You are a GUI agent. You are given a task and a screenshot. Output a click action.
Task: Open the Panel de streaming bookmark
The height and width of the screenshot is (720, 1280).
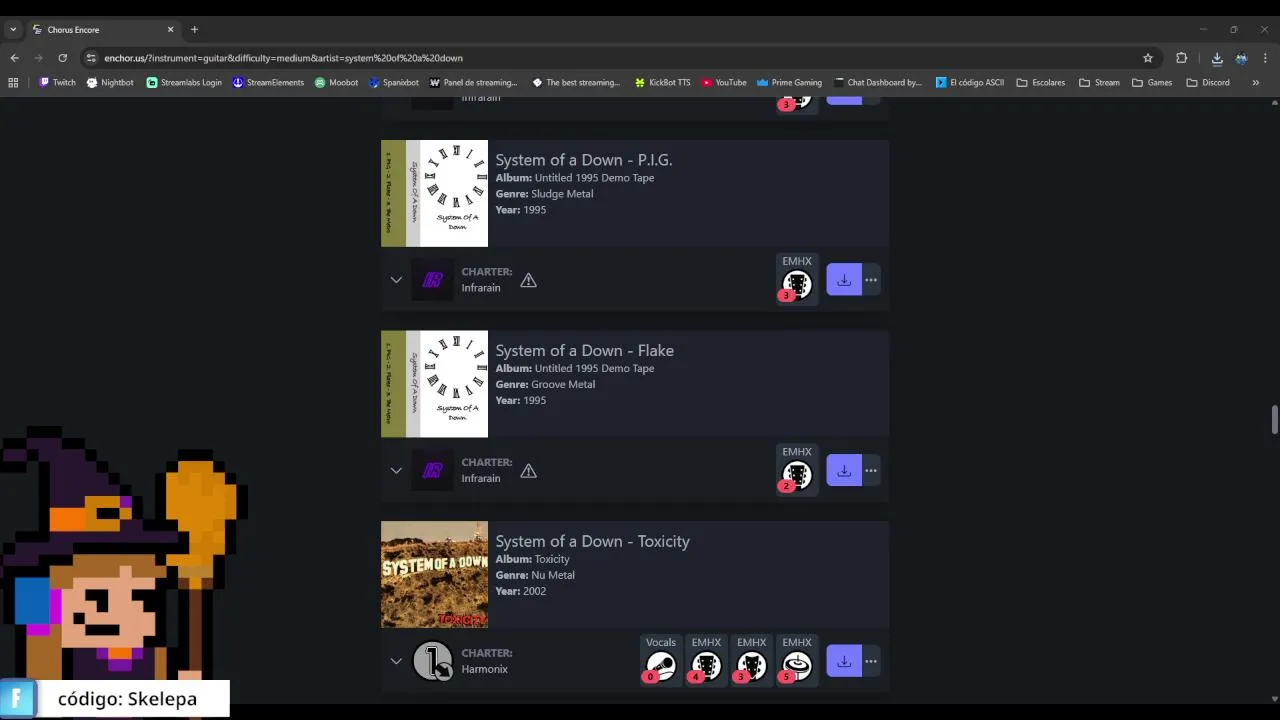[473, 83]
